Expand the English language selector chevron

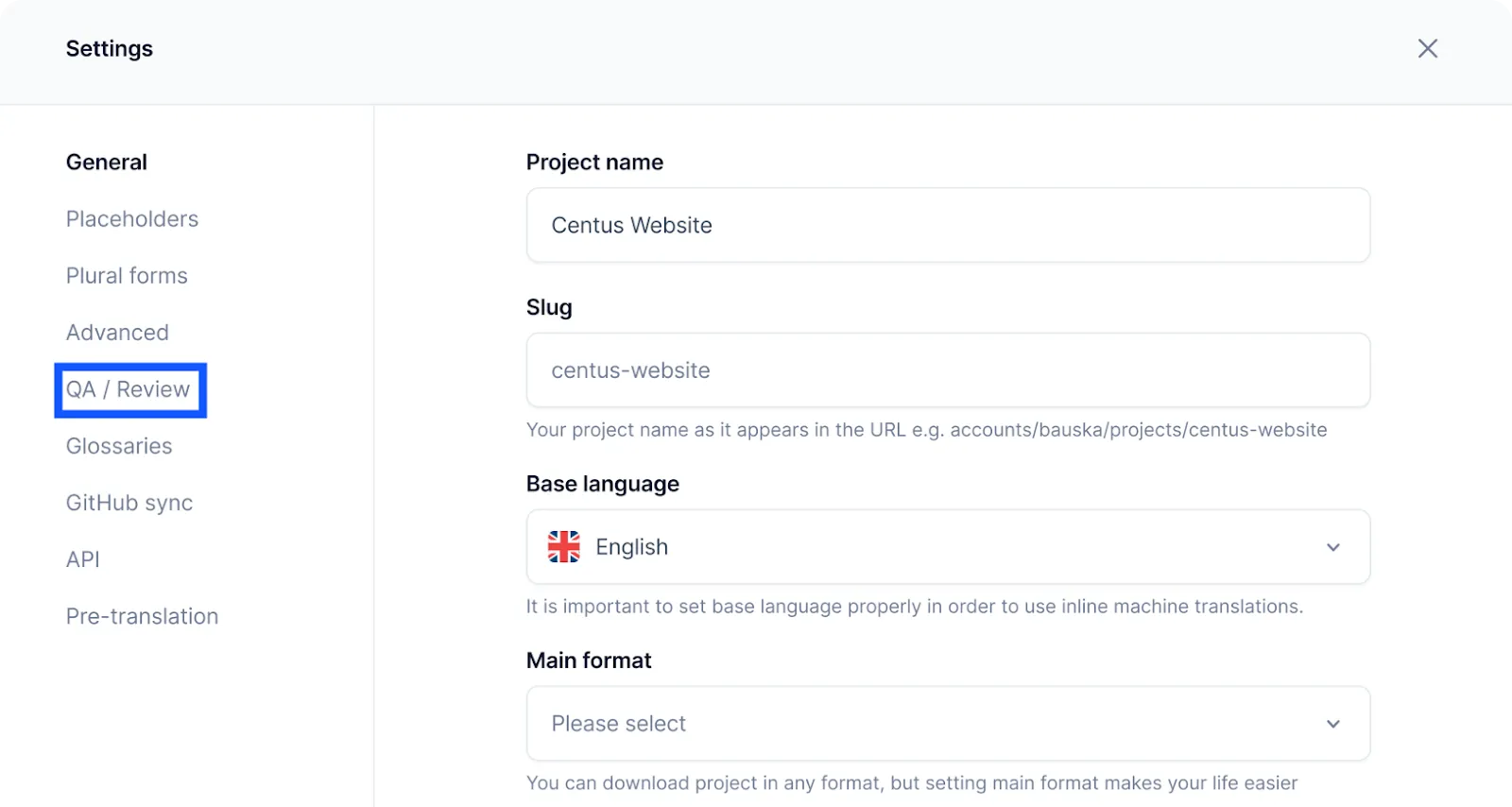1333,547
